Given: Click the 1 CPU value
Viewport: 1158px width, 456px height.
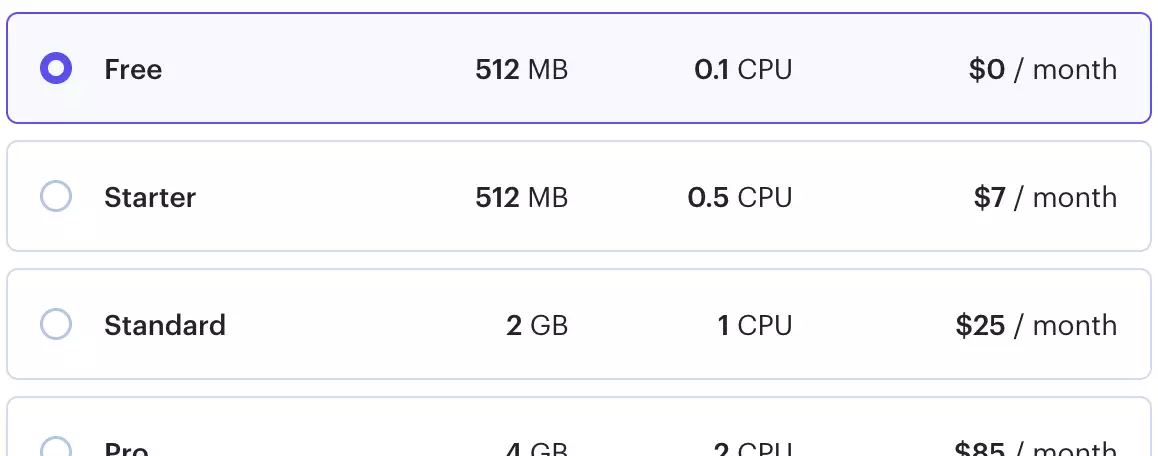Looking at the screenshot, I should [x=755, y=325].
